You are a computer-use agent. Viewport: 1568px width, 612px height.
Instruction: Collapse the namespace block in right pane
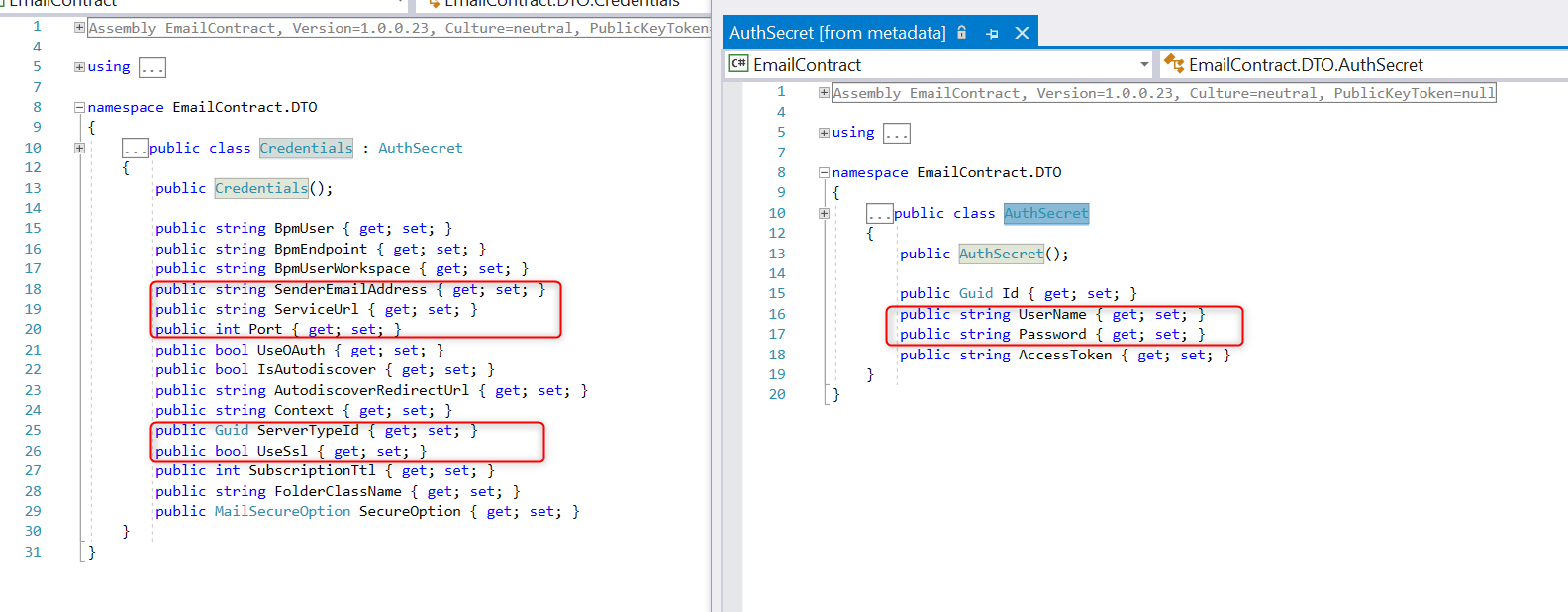(x=824, y=172)
